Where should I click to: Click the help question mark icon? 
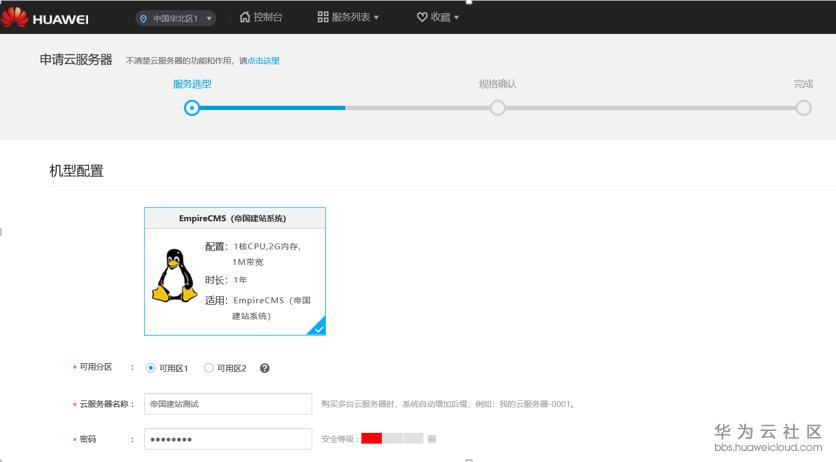264,368
